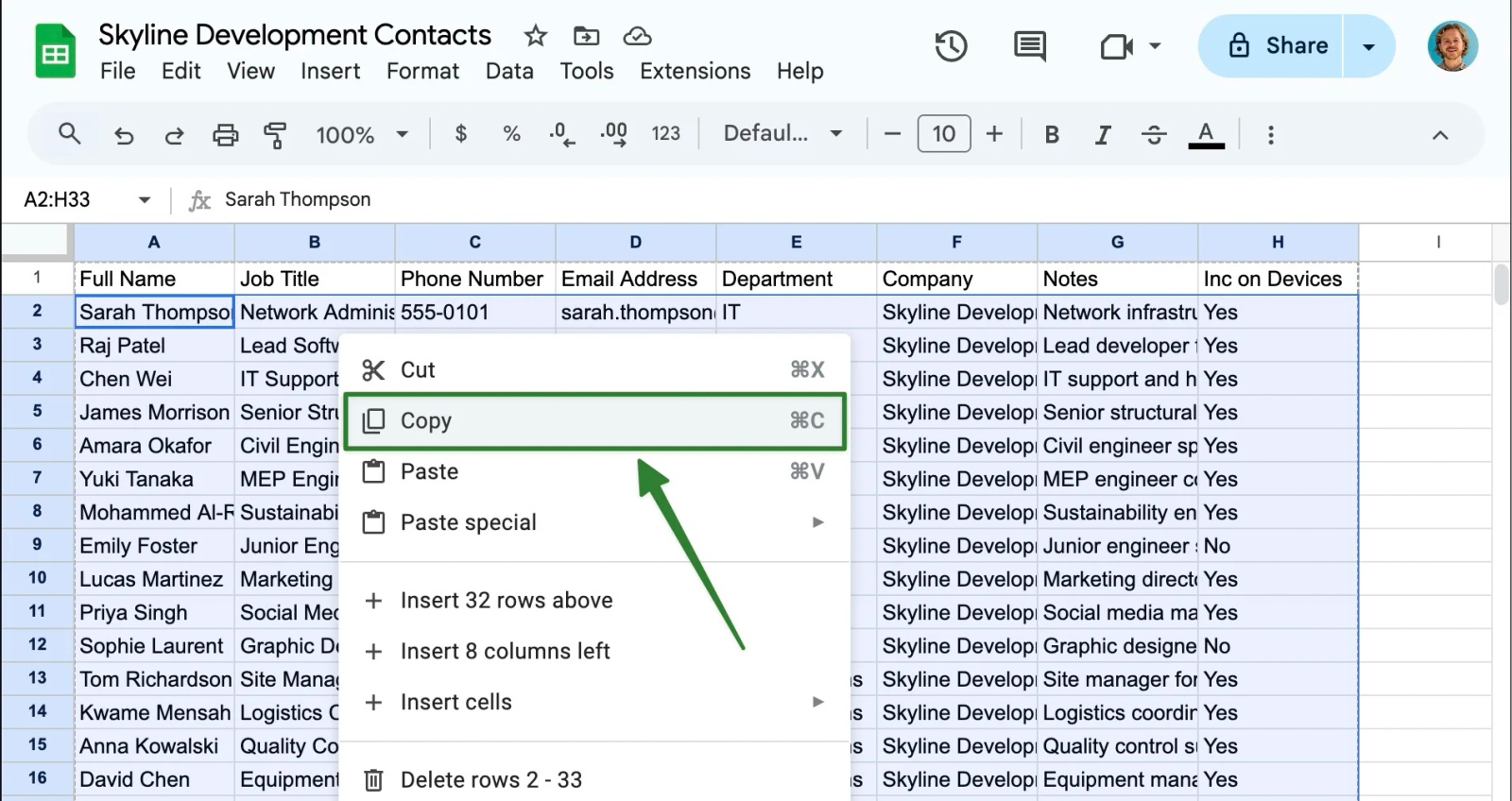Select column H header

point(1278,242)
